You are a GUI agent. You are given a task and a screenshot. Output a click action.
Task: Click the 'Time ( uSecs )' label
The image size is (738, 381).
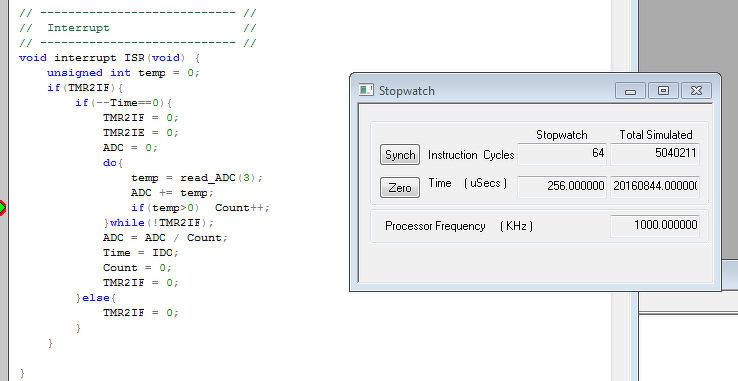468,183
